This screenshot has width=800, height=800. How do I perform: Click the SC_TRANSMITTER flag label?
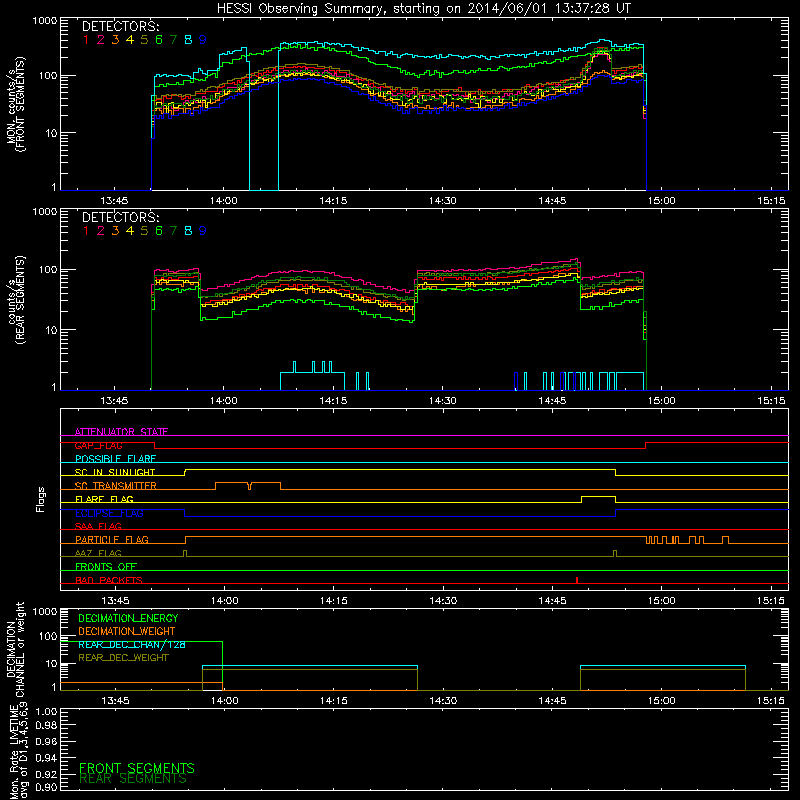click(x=115, y=486)
